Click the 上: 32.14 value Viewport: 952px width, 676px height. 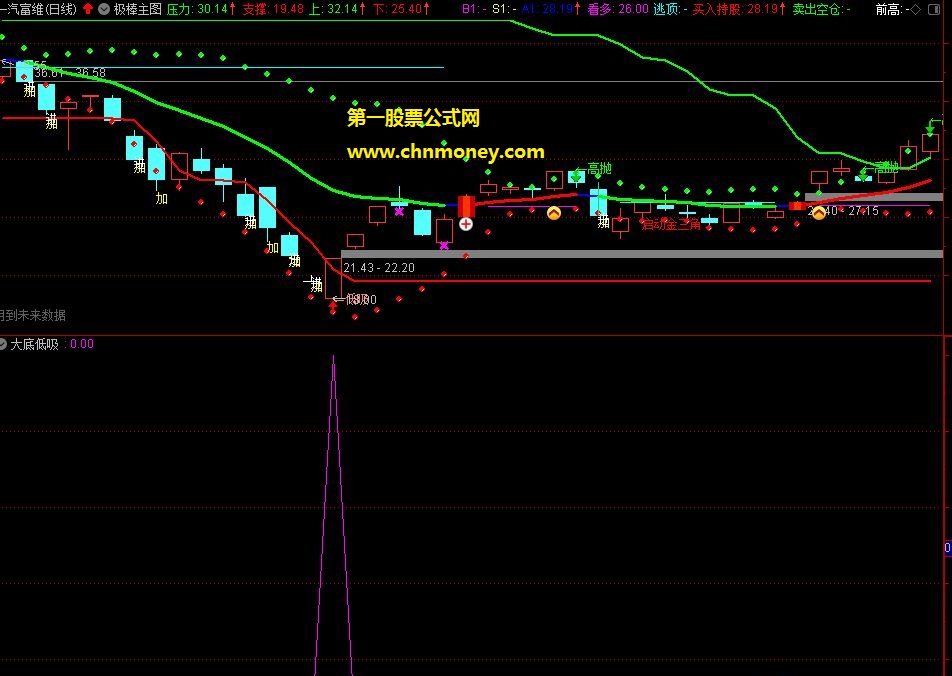pos(337,9)
